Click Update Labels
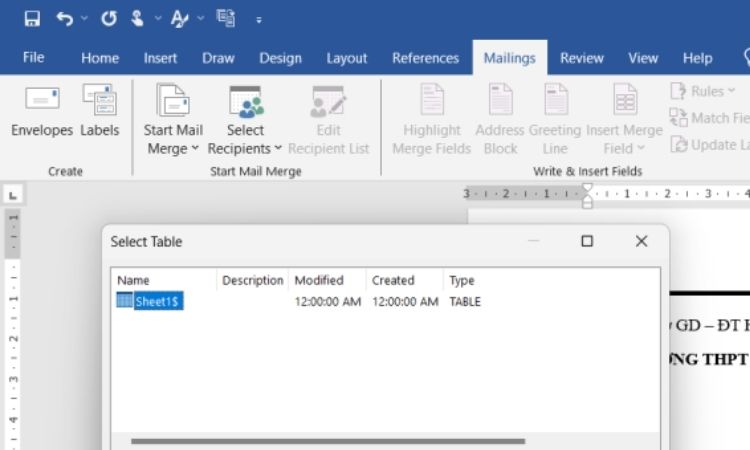The width and height of the screenshot is (750, 450). (710, 144)
